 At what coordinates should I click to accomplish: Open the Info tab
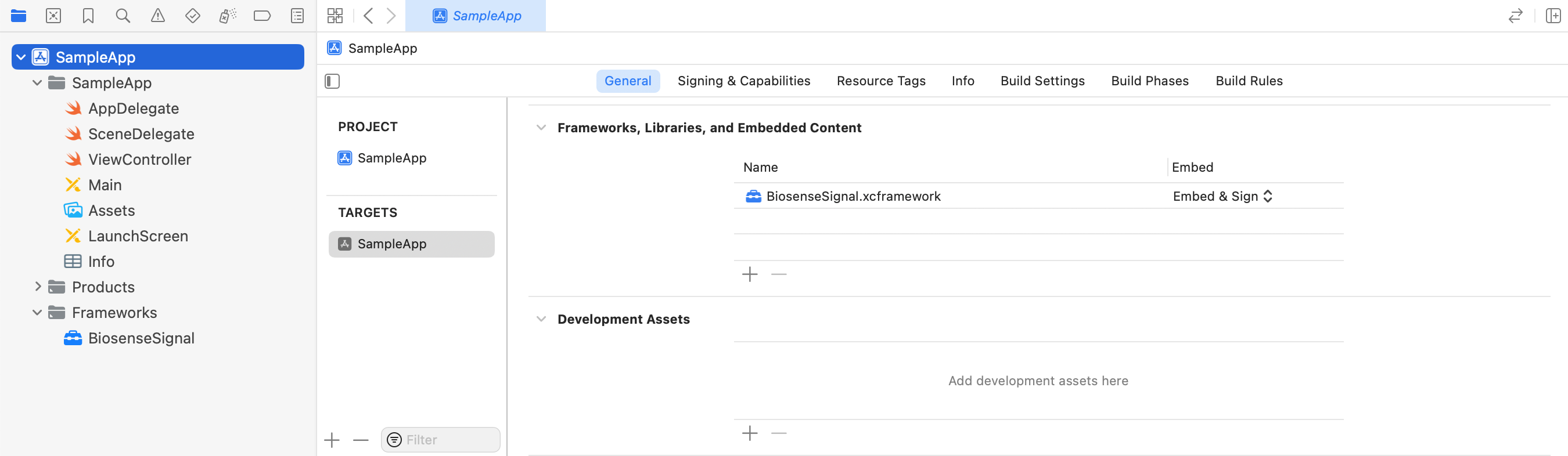[x=963, y=81]
